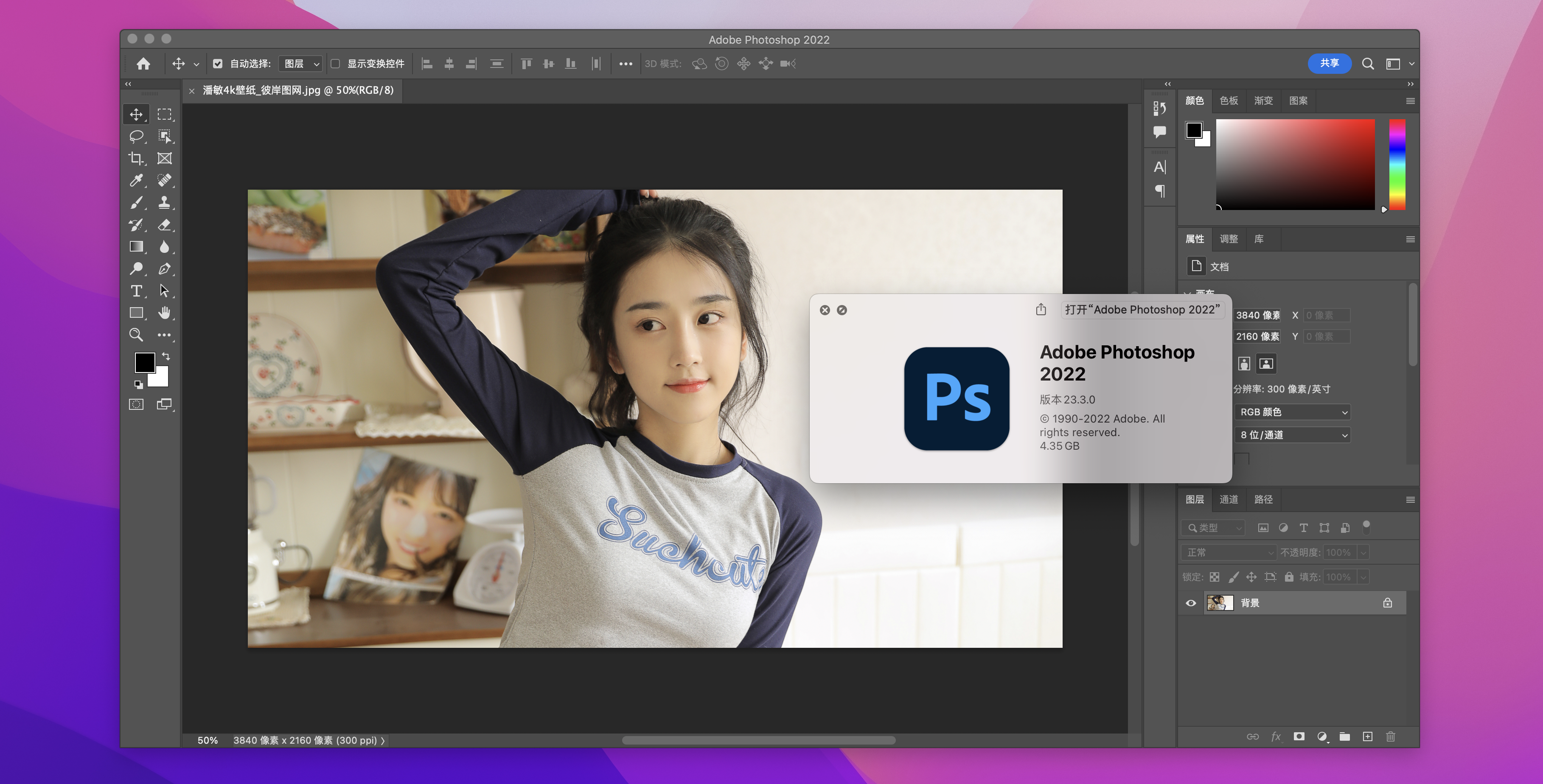The image size is (1543, 784).
Task: Enable the 显示变换控件 checkbox
Action: [335, 64]
